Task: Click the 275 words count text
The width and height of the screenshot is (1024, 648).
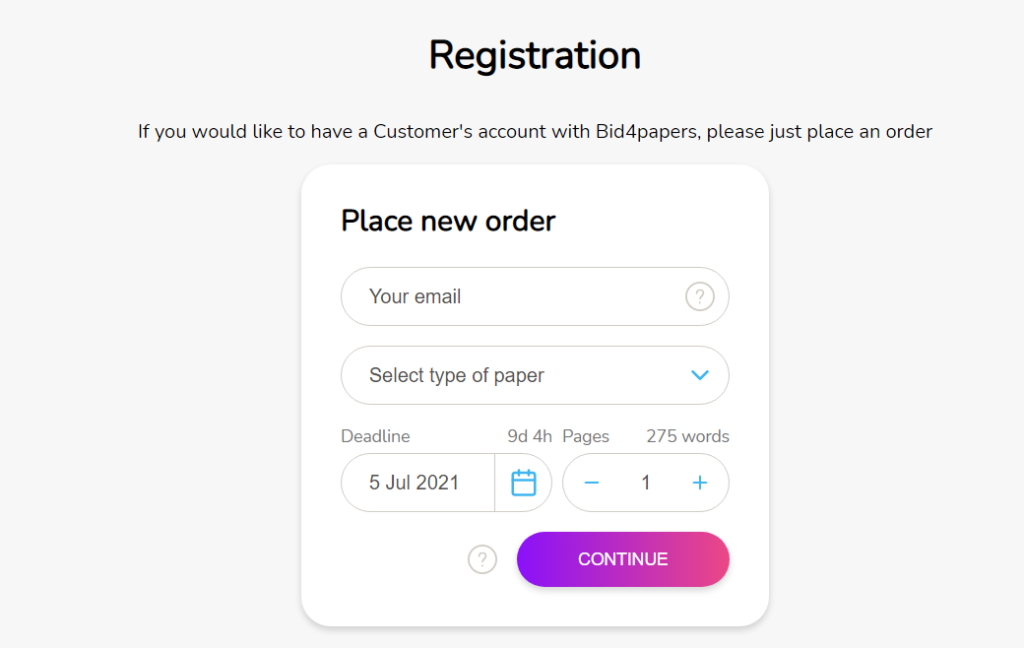Action: (x=688, y=436)
